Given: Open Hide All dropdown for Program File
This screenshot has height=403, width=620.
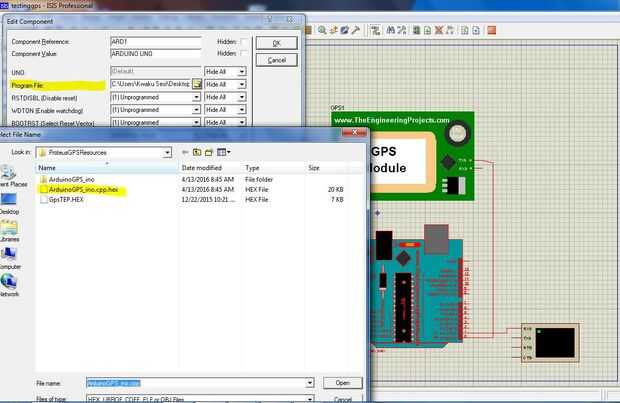Looking at the screenshot, I should click(242, 84).
